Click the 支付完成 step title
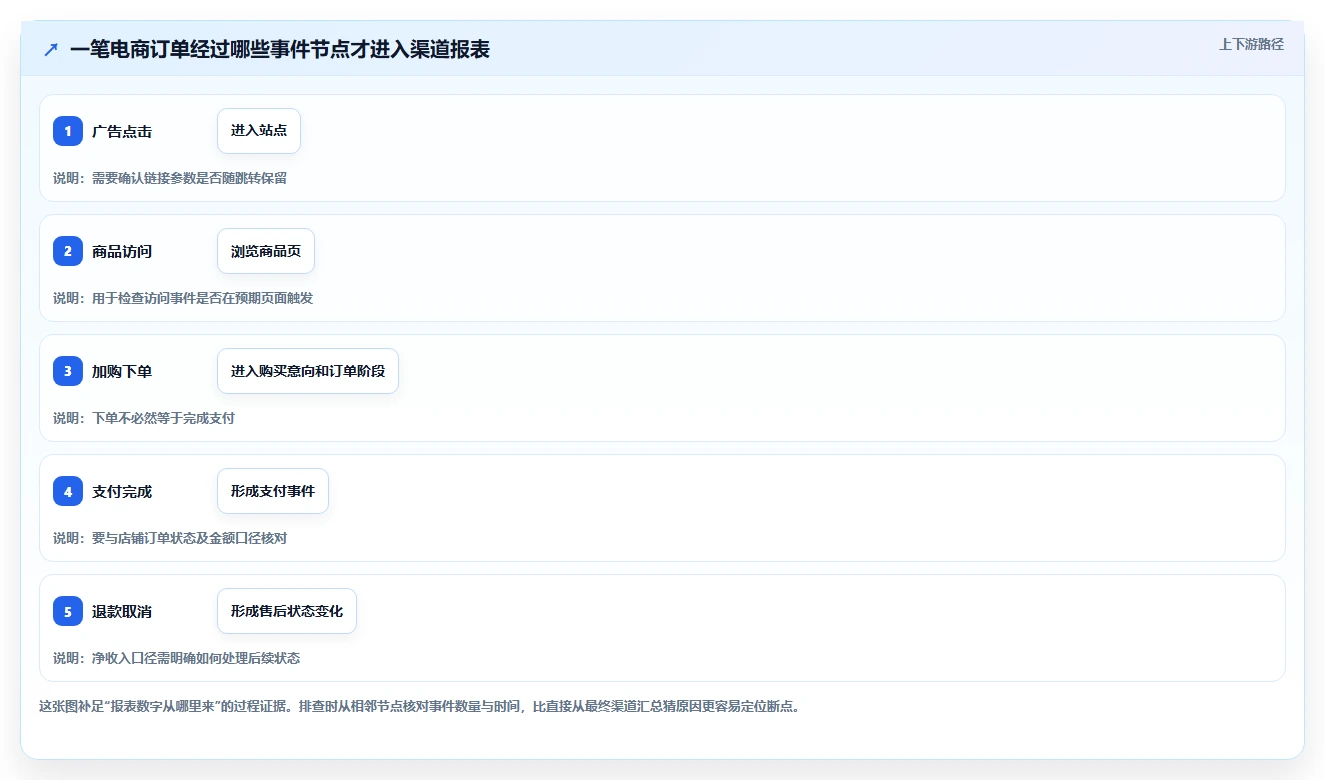Screen dimensions: 1325x780 pos(122,491)
